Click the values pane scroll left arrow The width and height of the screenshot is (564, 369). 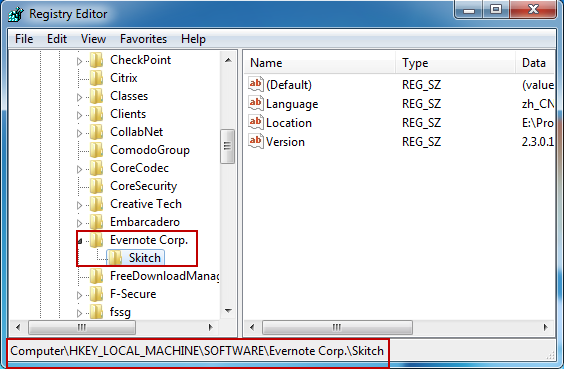coord(252,327)
